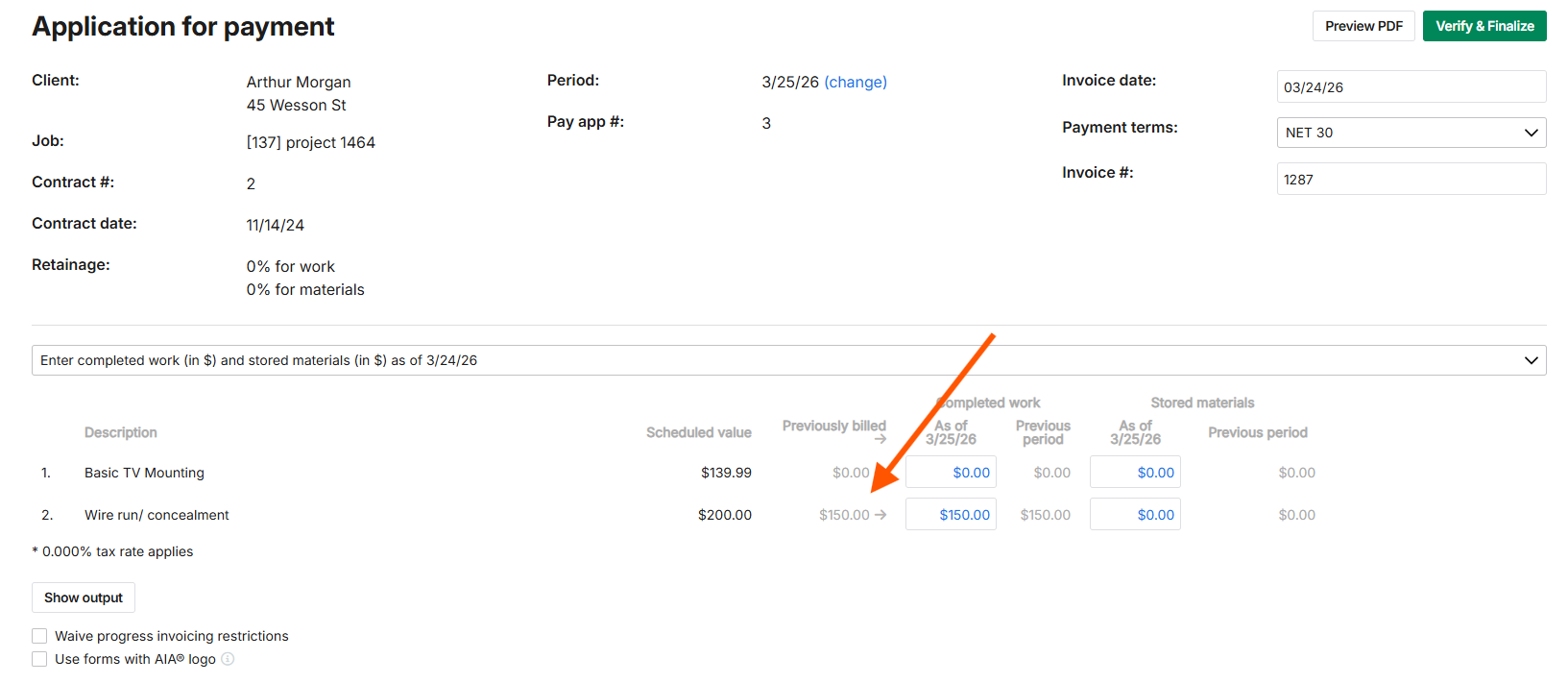
Task: Select completed work amount for Basic TV Mounting
Action: 951,473
